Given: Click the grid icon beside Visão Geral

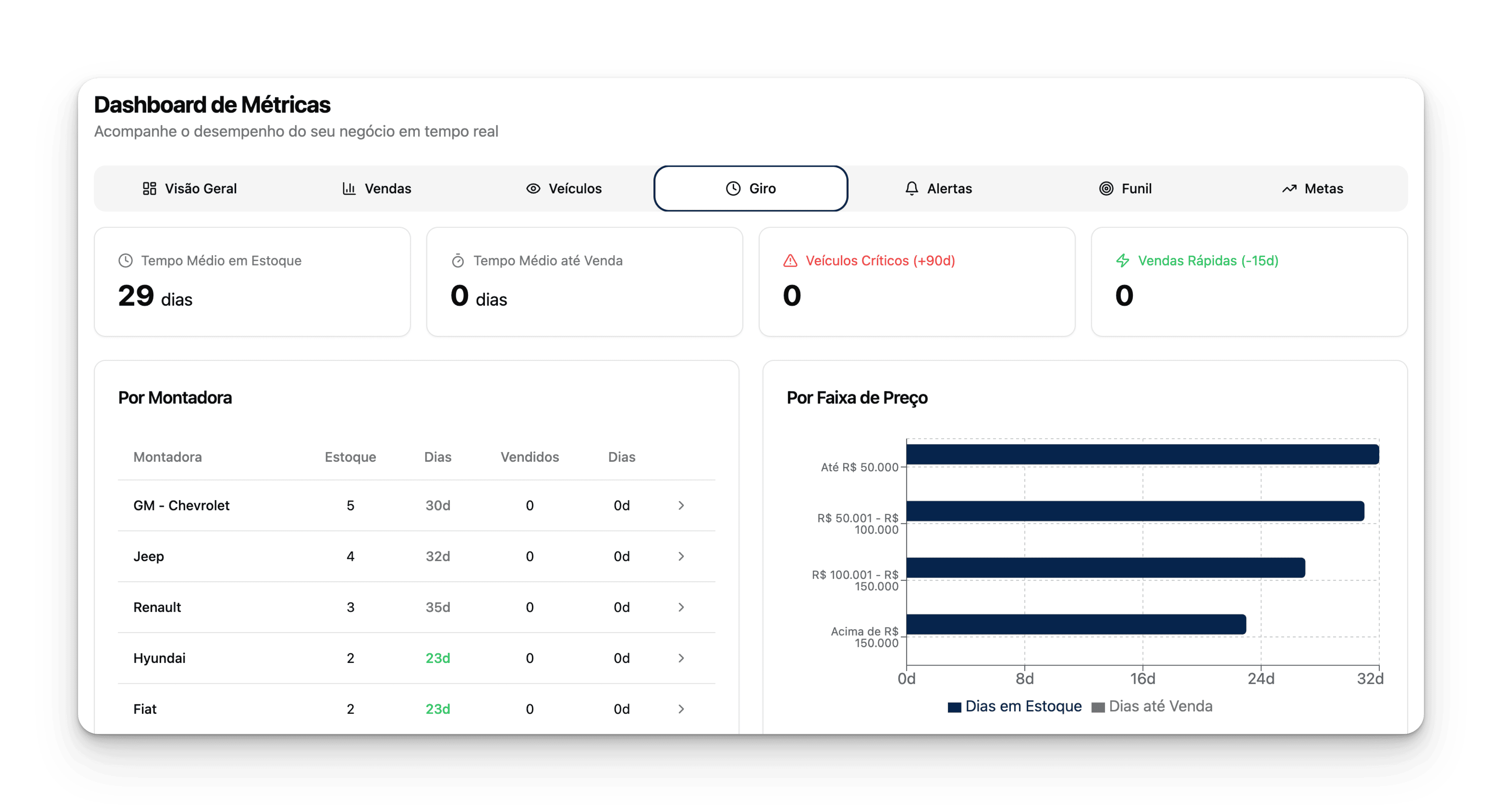Looking at the screenshot, I should pyautogui.click(x=149, y=188).
